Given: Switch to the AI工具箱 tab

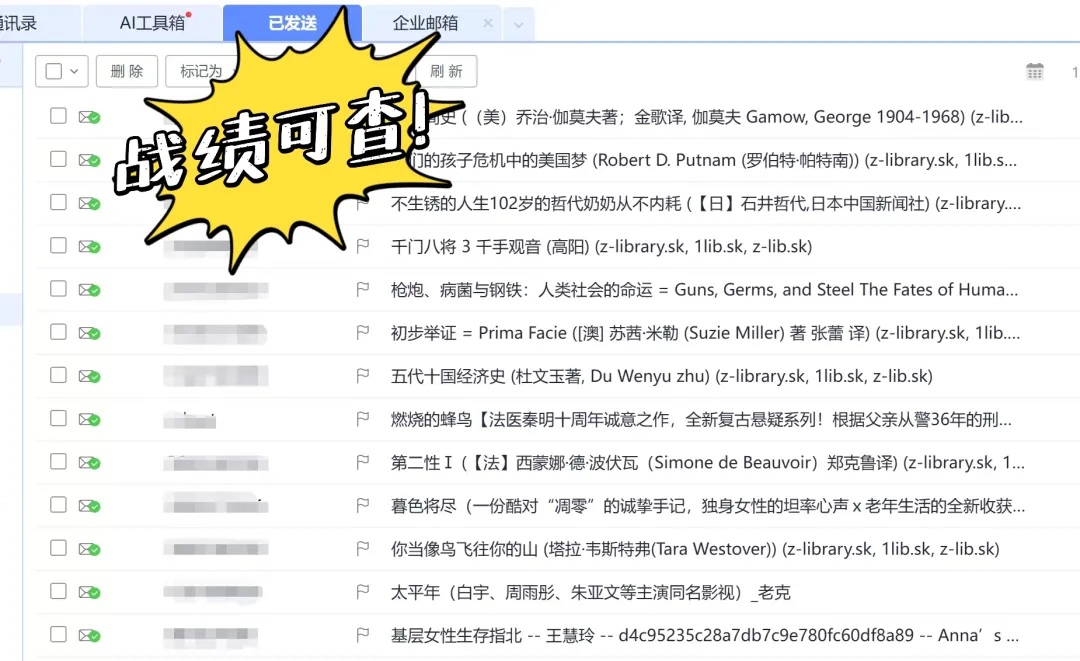Looking at the screenshot, I should pos(152,23).
